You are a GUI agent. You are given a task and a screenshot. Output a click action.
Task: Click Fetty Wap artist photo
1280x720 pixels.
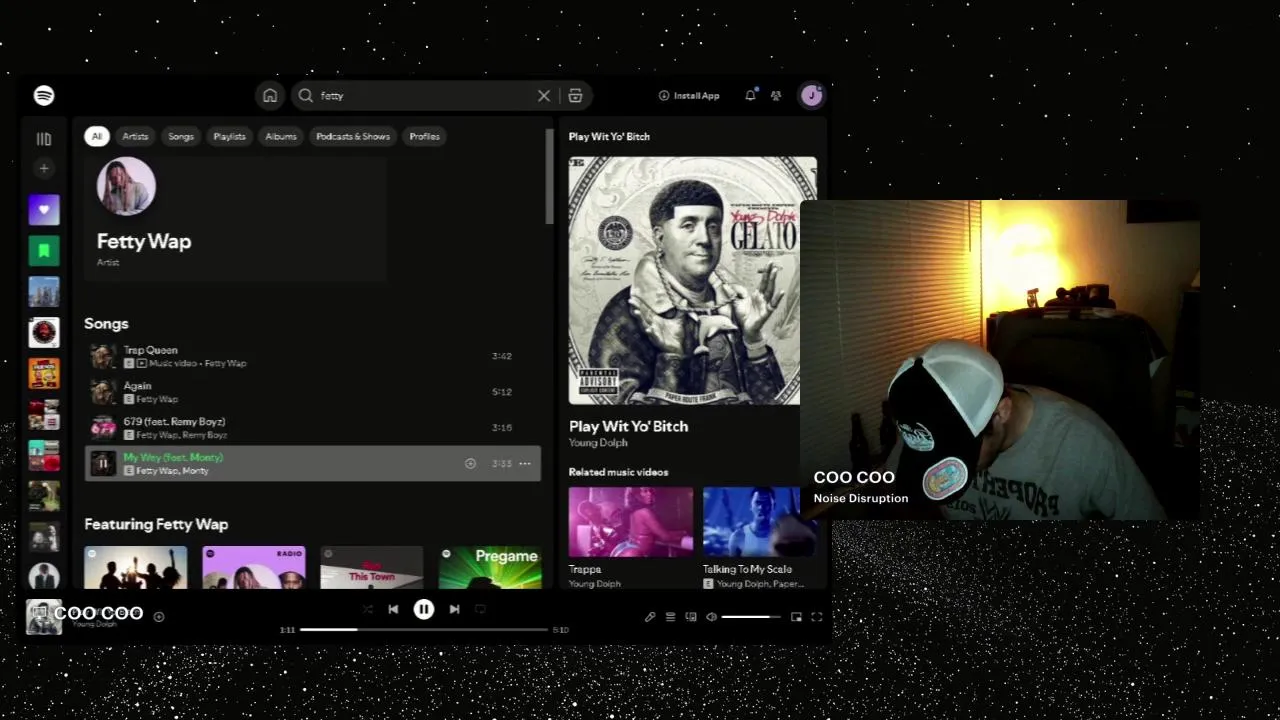[x=126, y=186]
